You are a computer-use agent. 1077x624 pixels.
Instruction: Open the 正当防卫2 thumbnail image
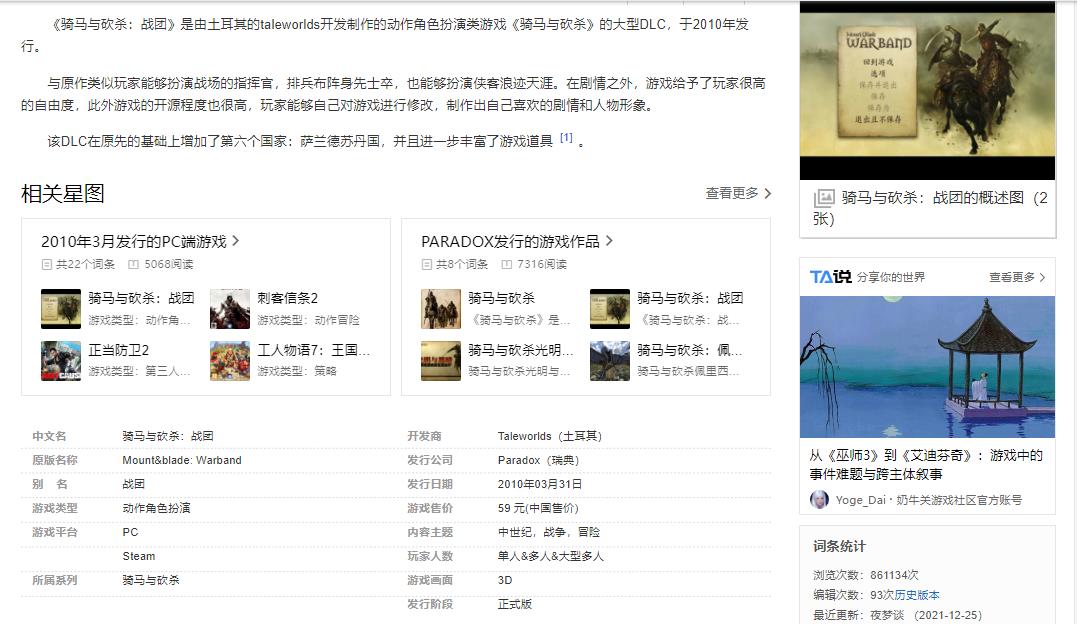pos(61,361)
